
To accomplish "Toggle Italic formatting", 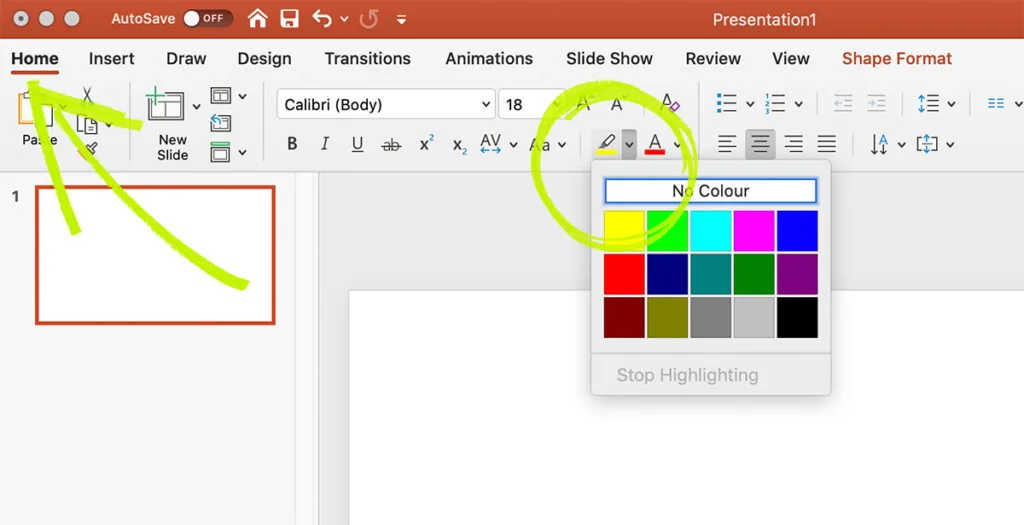I will 325,144.
